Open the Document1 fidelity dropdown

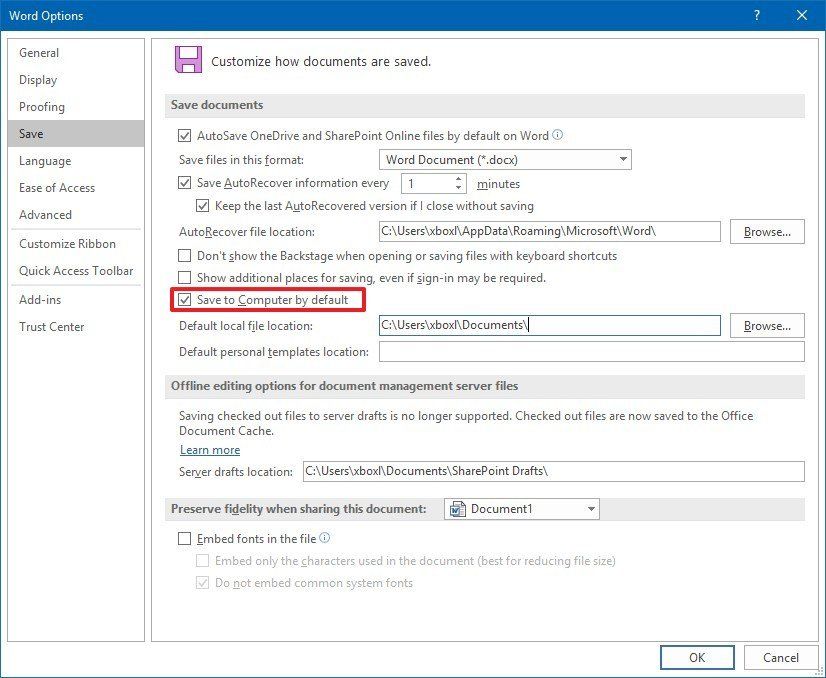(x=589, y=508)
